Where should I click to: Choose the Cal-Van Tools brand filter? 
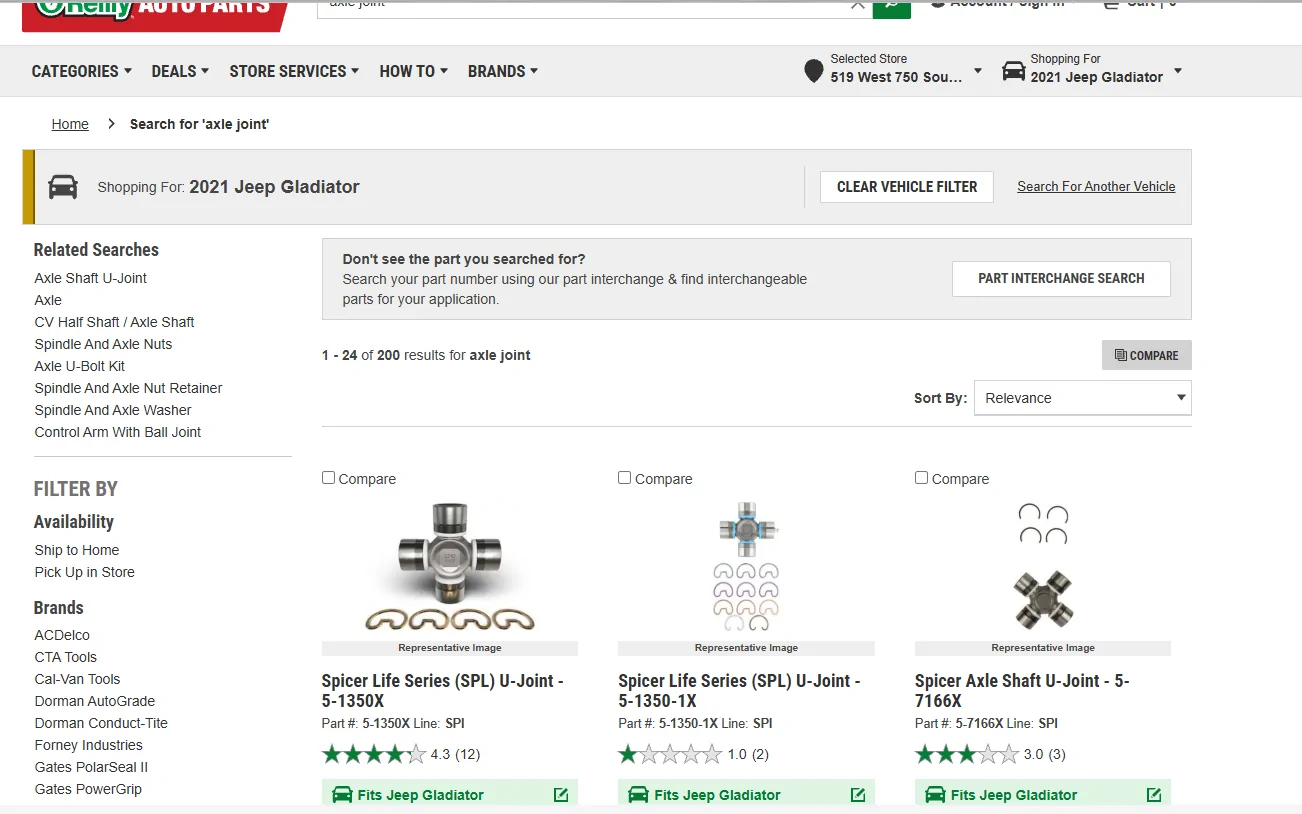click(77, 679)
